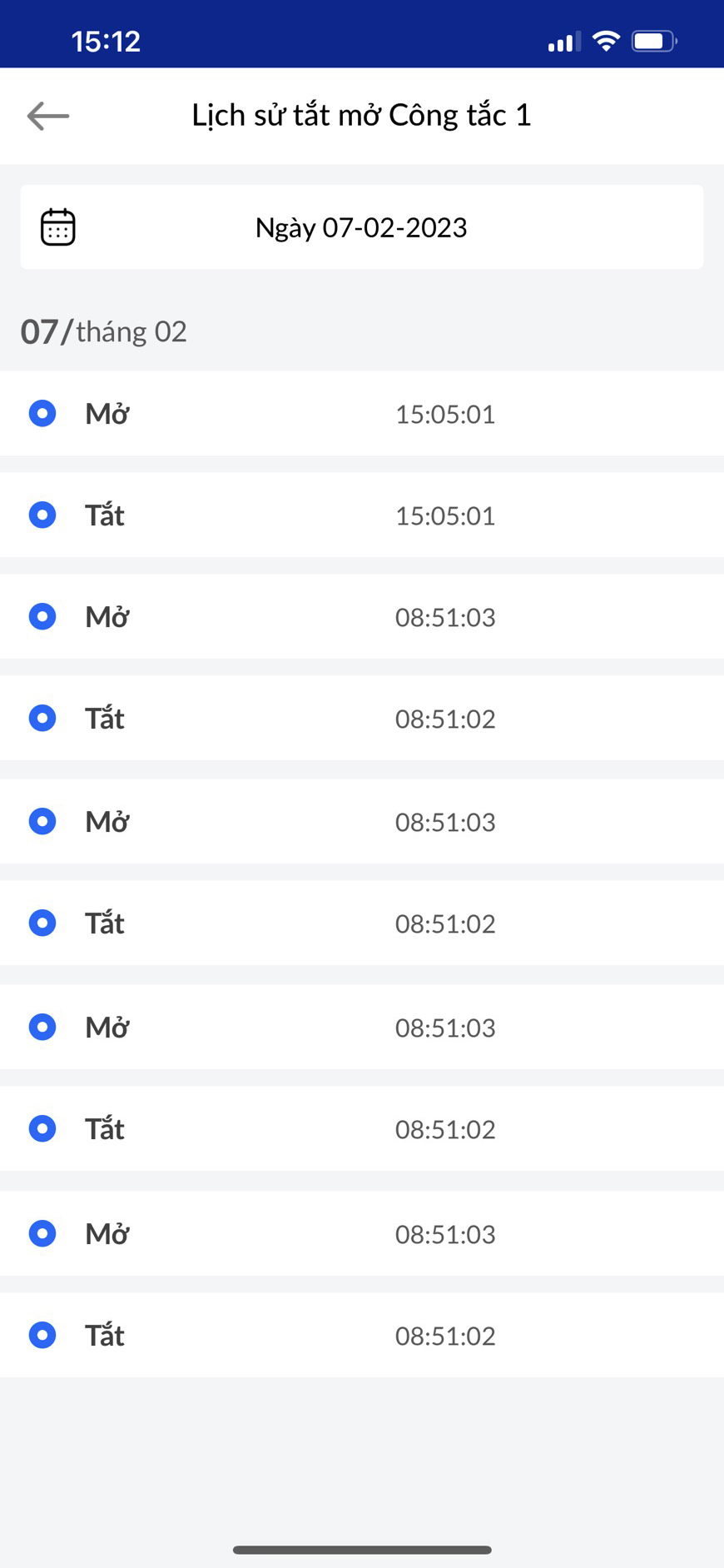Tap the battery indicator icon
This screenshot has width=724, height=1568.
[654, 41]
